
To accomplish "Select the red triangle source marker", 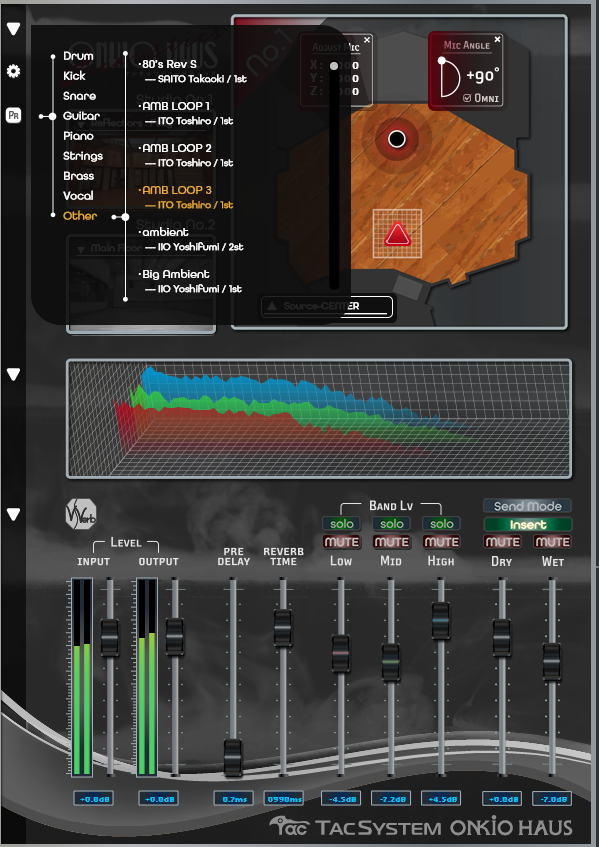I will [398, 235].
